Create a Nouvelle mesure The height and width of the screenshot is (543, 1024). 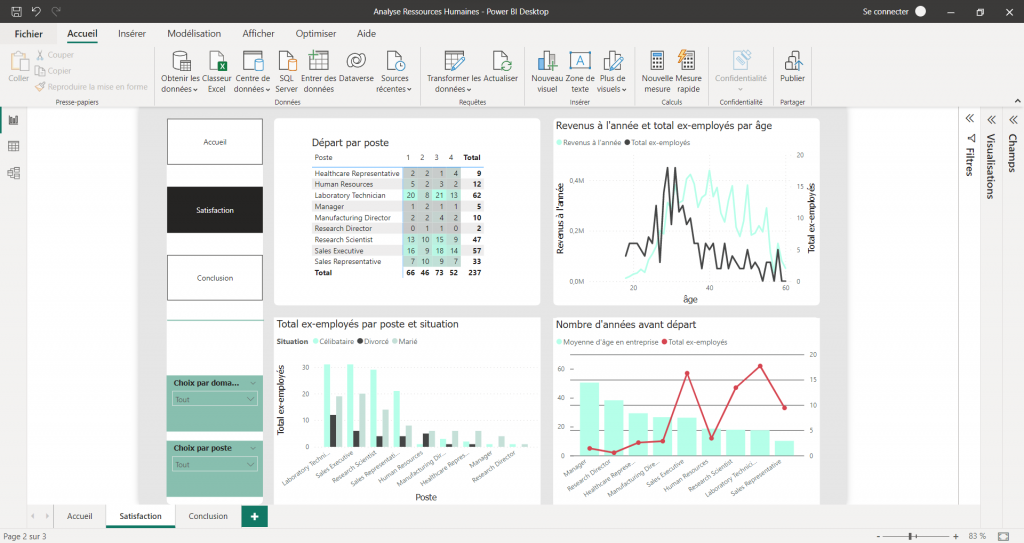(x=657, y=71)
